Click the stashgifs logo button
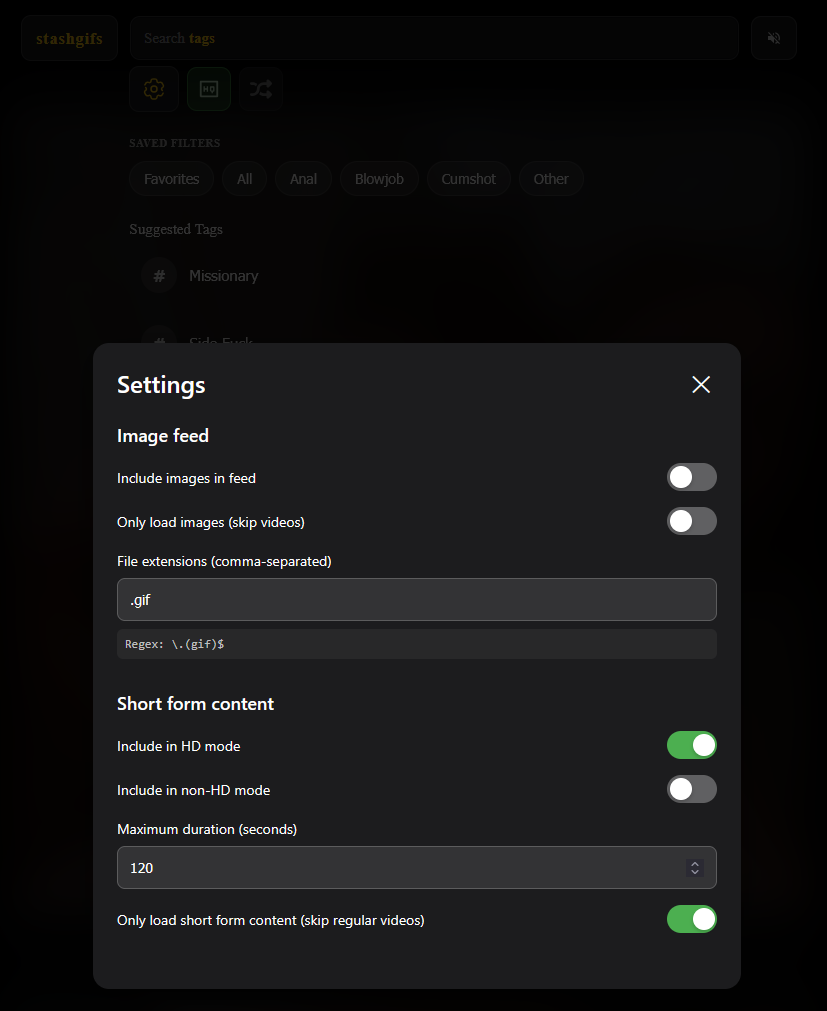Screen dimensions: 827x1011 pos(69,38)
